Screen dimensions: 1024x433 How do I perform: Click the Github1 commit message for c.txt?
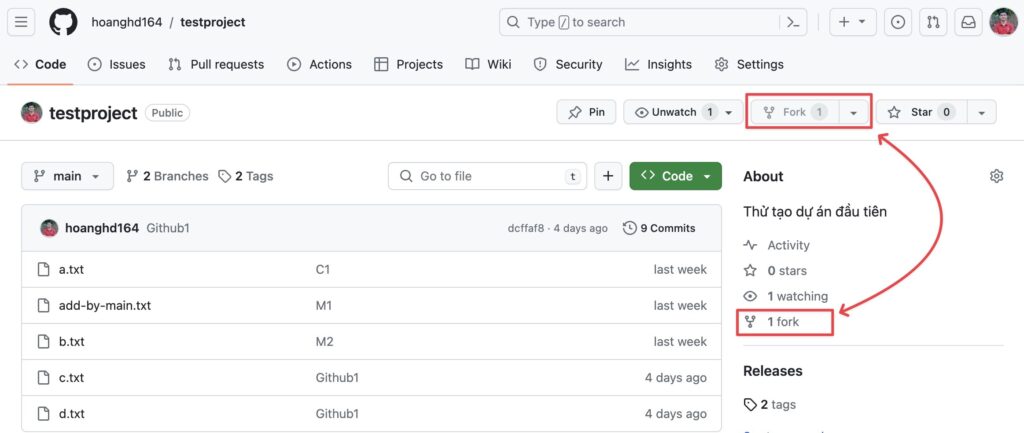click(337, 377)
